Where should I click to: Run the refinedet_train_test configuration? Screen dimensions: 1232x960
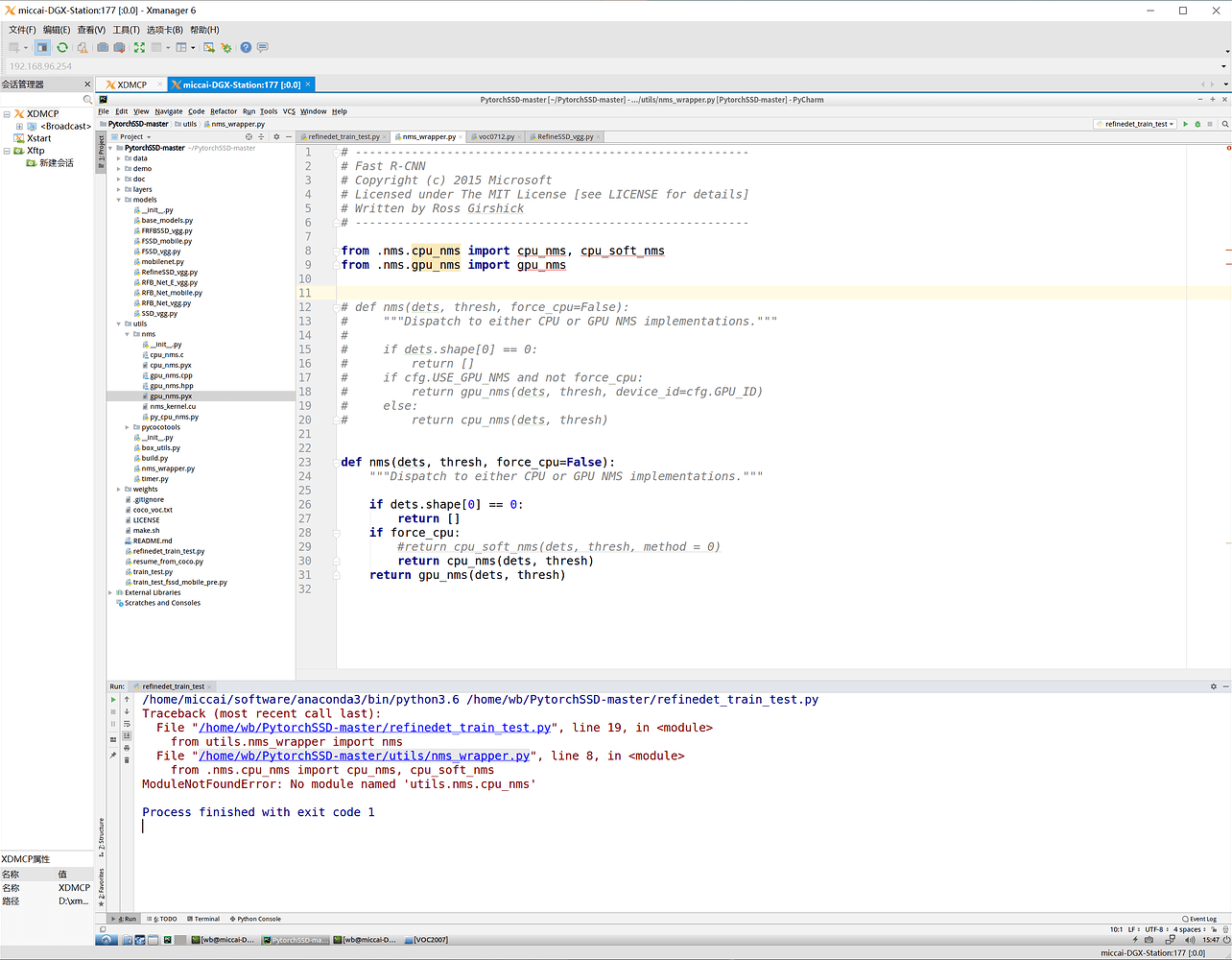point(1185,124)
